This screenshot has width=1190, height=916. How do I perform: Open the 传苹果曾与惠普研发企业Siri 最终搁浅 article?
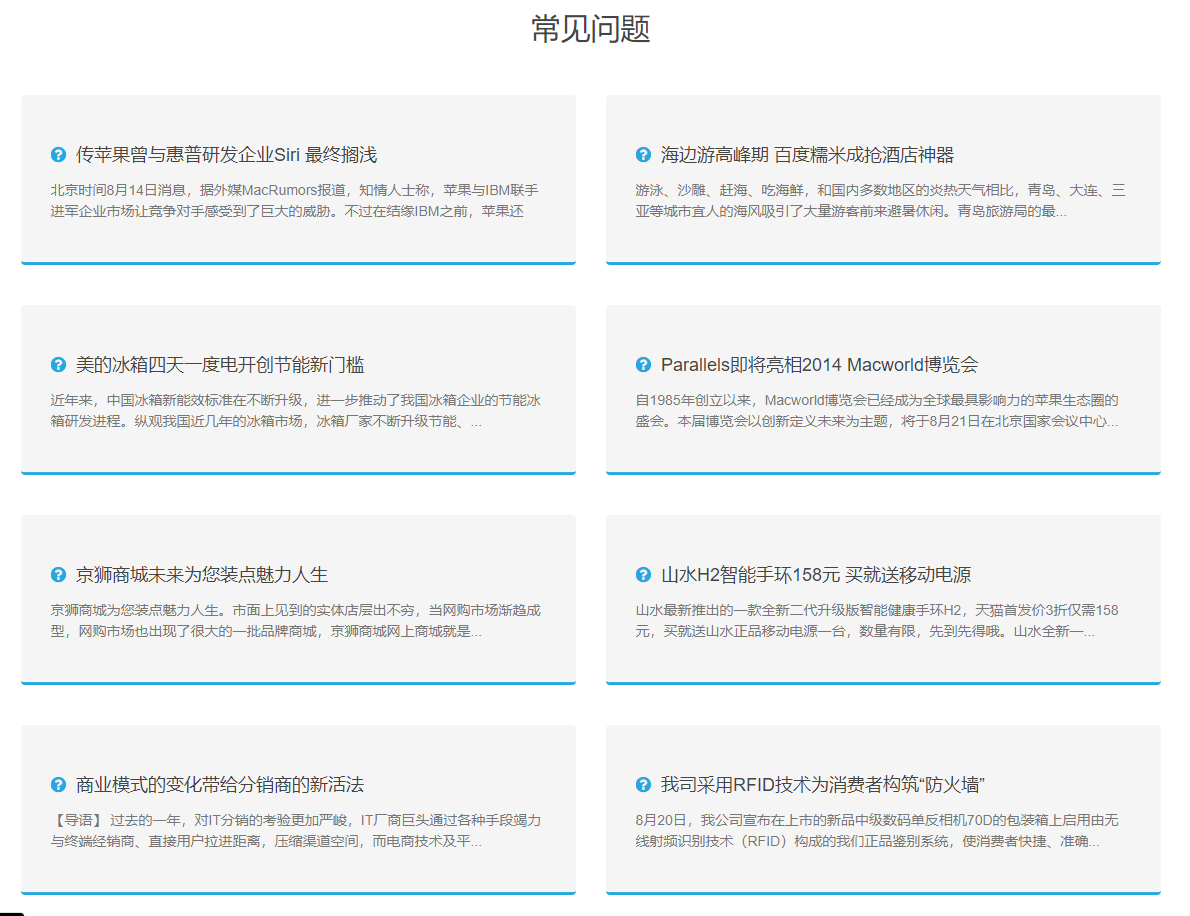(226, 155)
